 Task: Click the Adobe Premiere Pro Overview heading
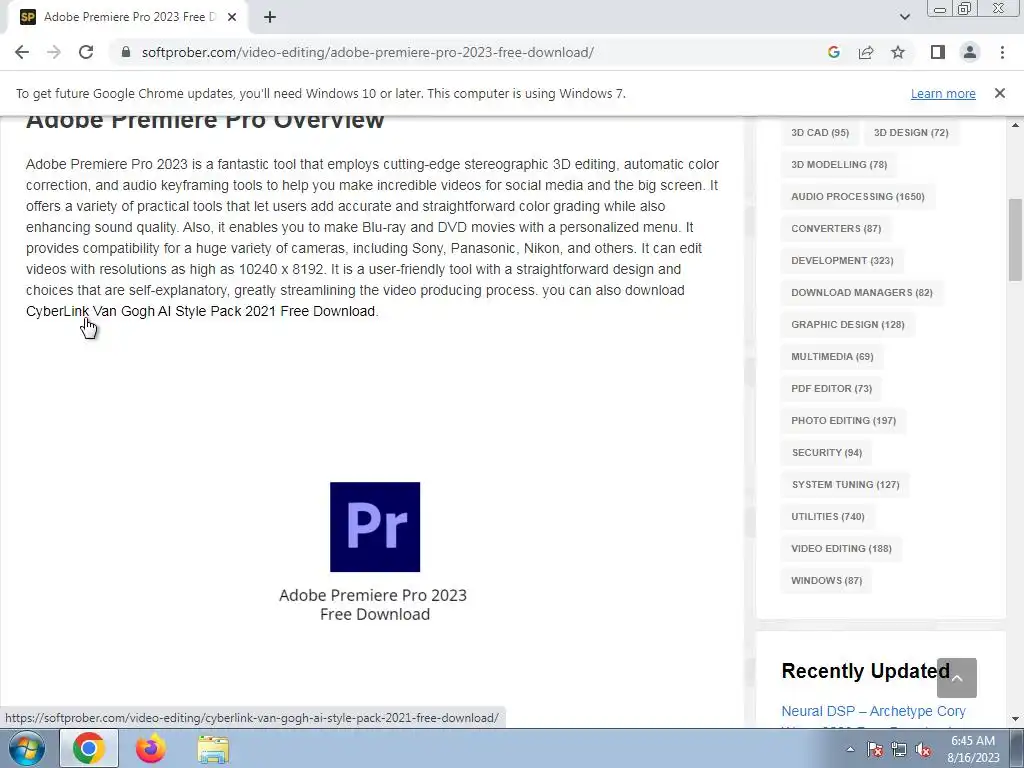205,121
